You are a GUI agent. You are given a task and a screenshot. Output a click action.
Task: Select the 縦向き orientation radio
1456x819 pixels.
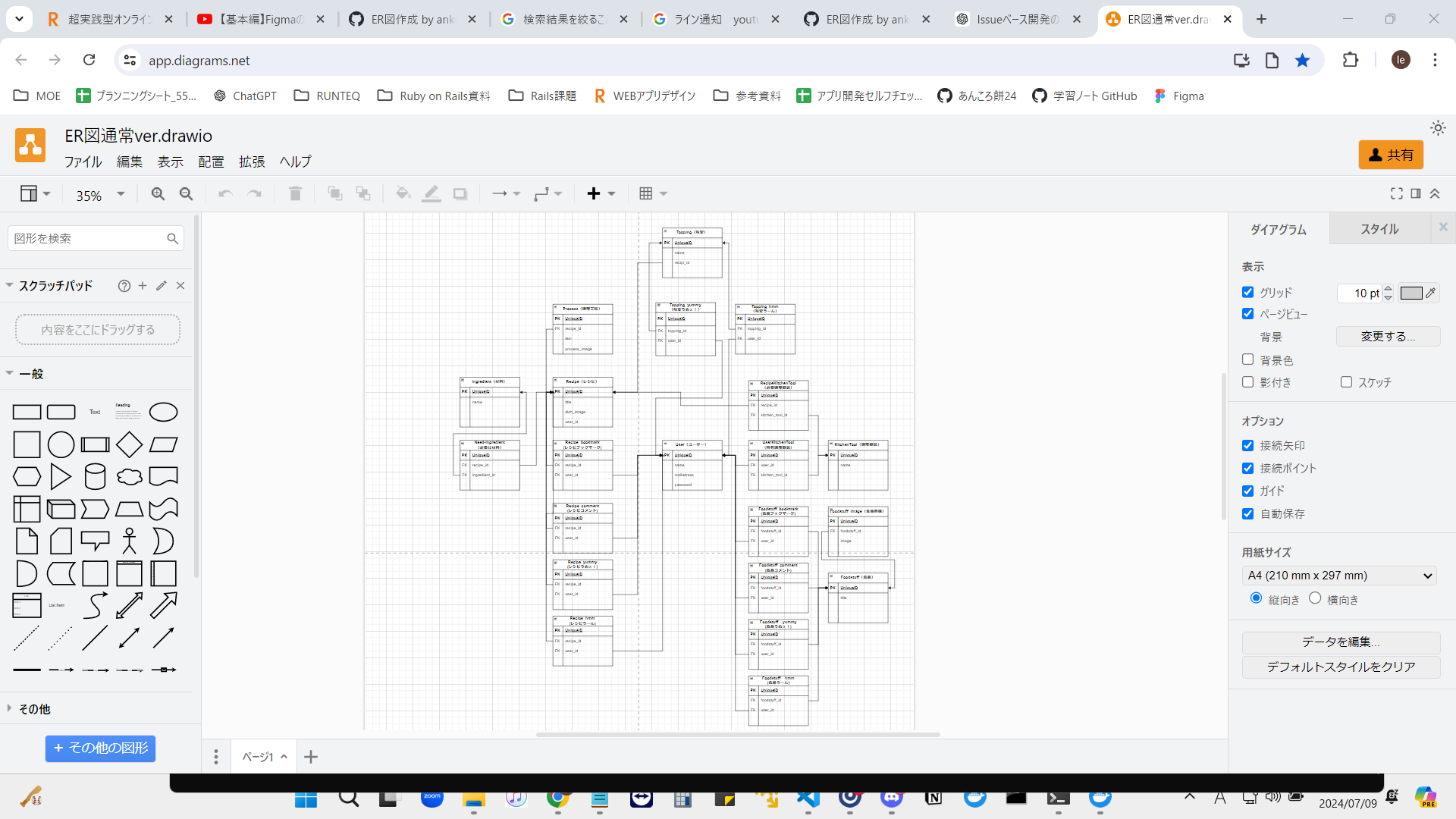click(x=1256, y=598)
